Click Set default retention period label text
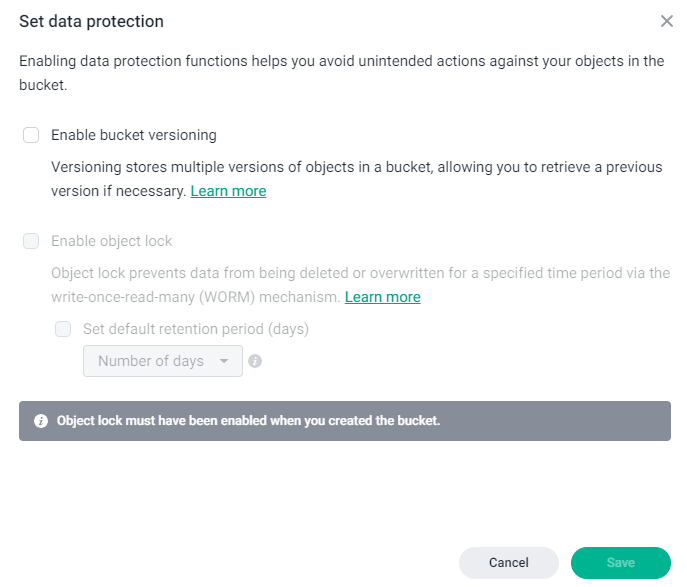The width and height of the screenshot is (687, 587). 196,329
